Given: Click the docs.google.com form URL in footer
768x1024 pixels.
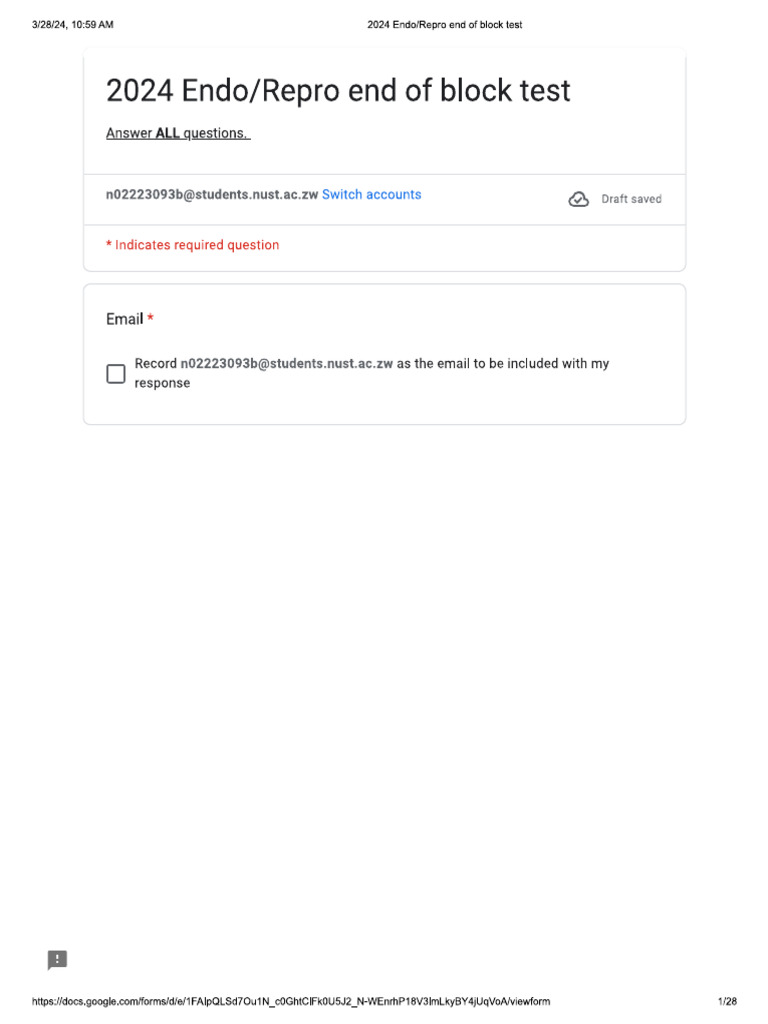Looking at the screenshot, I should [291, 1001].
